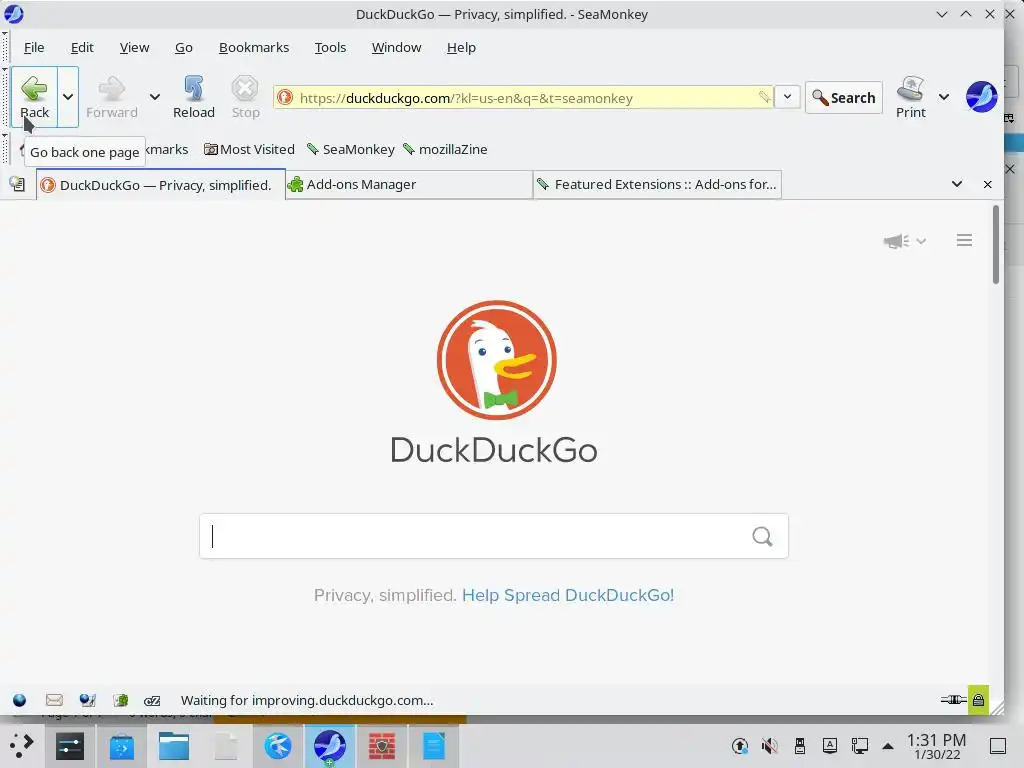Screen dimensions: 1024x768
Task: Select the DuckDuckGo tab
Action: [x=161, y=185]
